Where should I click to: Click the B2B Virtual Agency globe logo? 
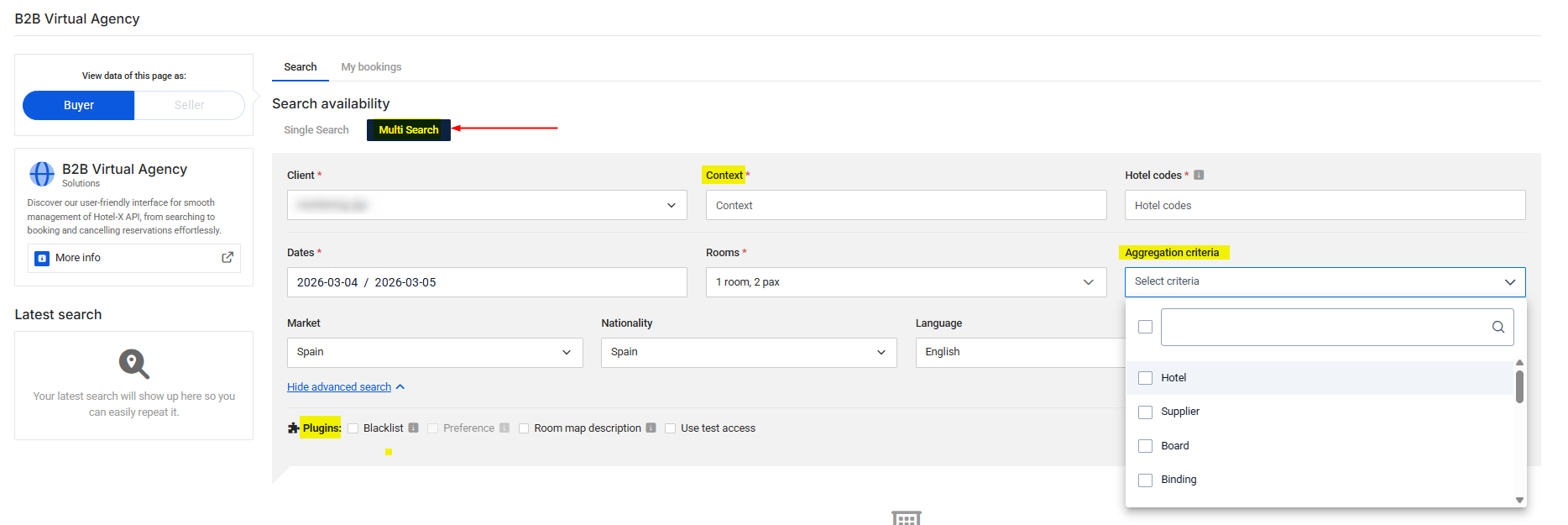coord(42,174)
